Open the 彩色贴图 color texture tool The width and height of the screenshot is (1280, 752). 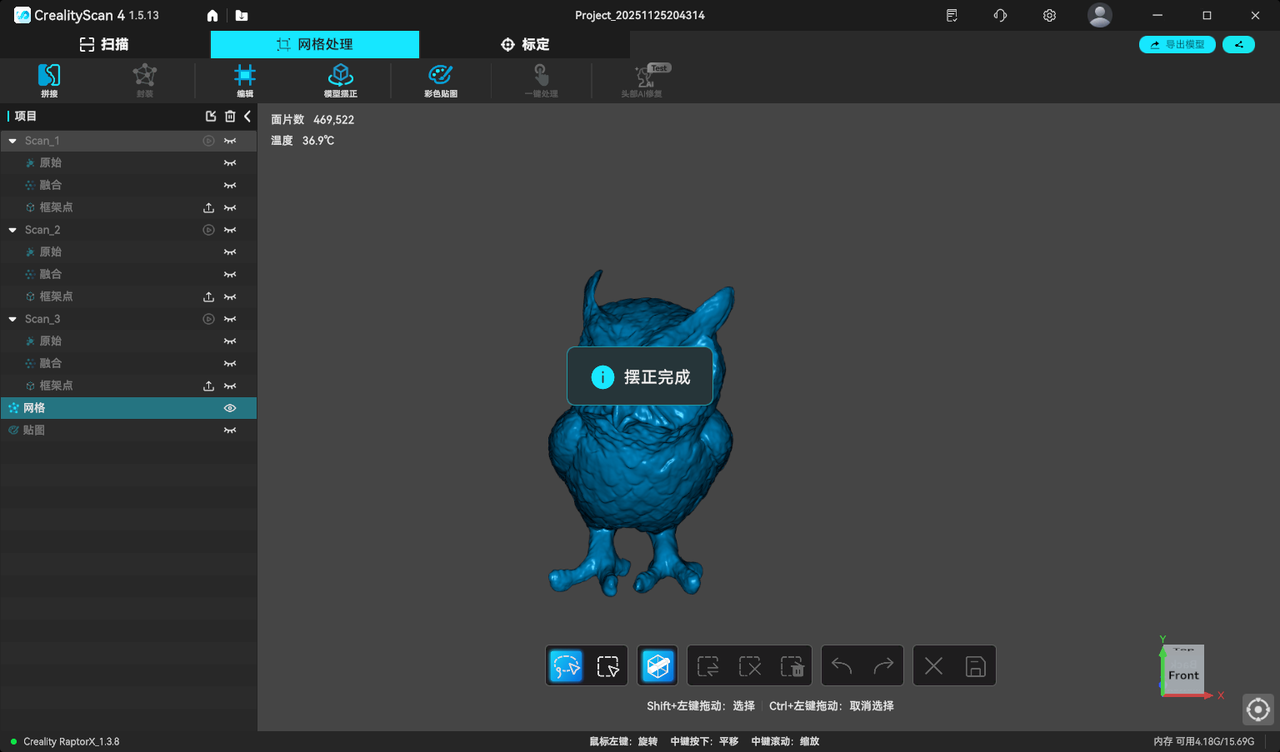440,77
